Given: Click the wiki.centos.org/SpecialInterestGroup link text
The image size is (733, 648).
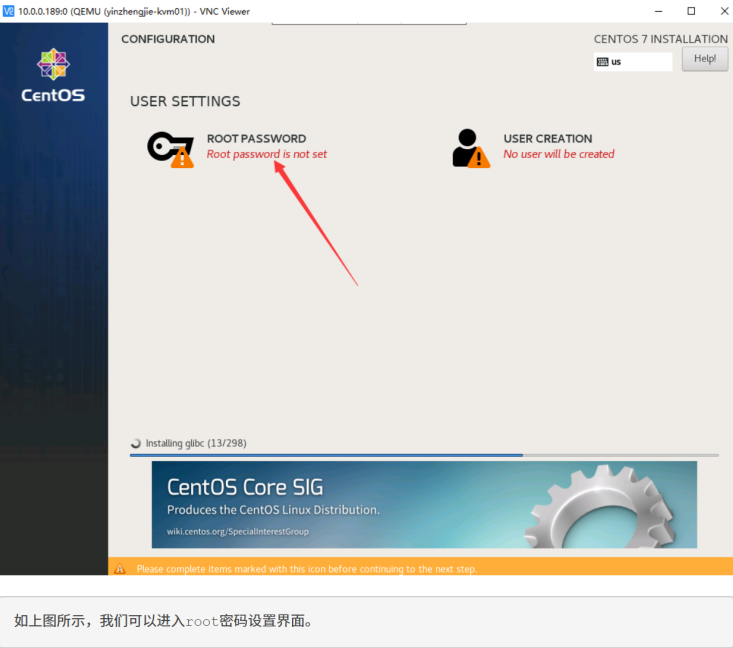Looking at the screenshot, I should pos(237,532).
